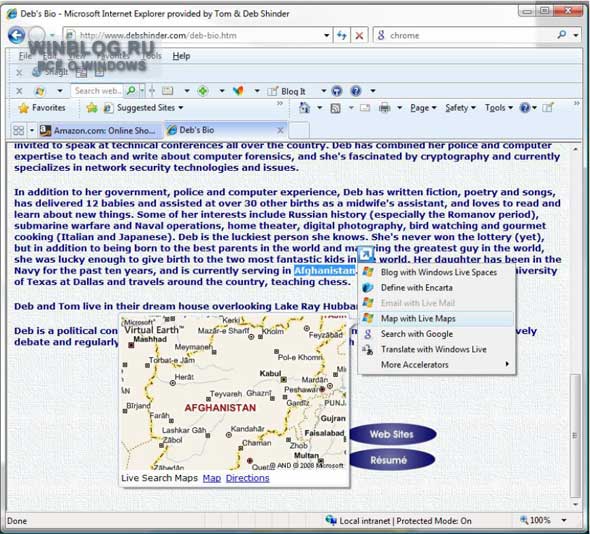590x534 pixels.
Task: Click the Web Sites oval button
Action: pyautogui.click(x=392, y=434)
